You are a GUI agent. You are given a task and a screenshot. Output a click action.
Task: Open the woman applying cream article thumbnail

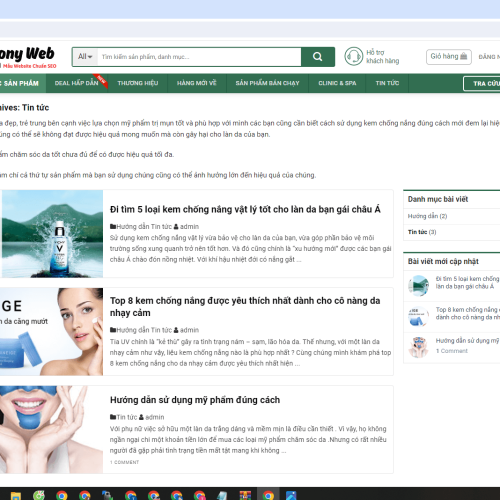click(x=51, y=332)
